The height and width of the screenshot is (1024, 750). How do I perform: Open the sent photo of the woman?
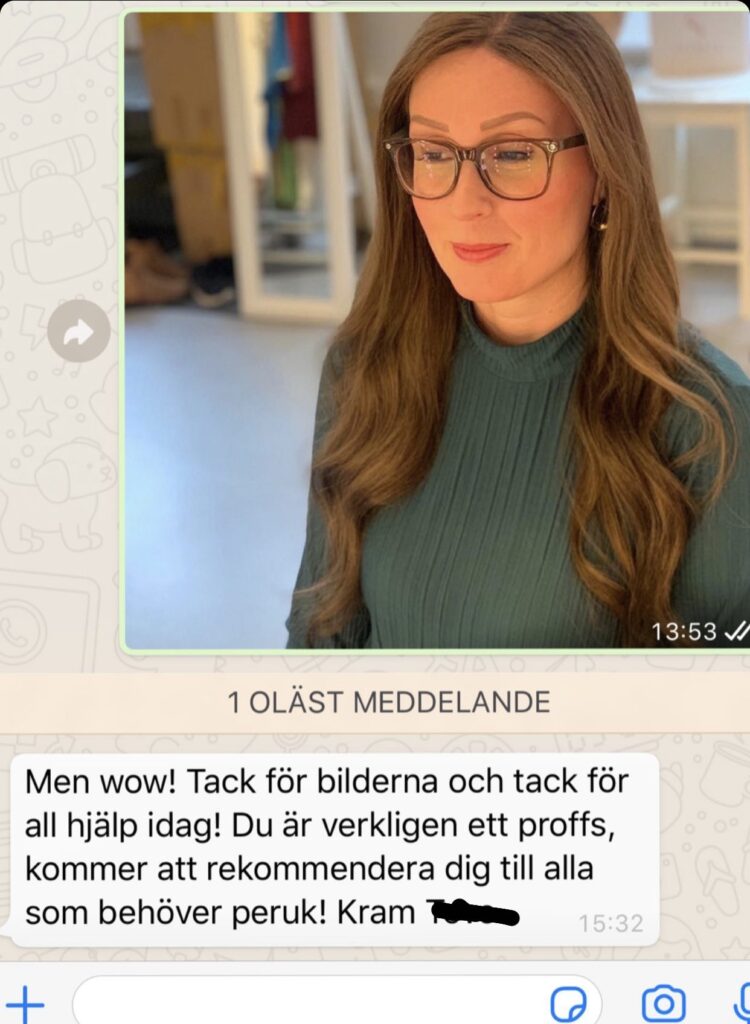point(436,331)
